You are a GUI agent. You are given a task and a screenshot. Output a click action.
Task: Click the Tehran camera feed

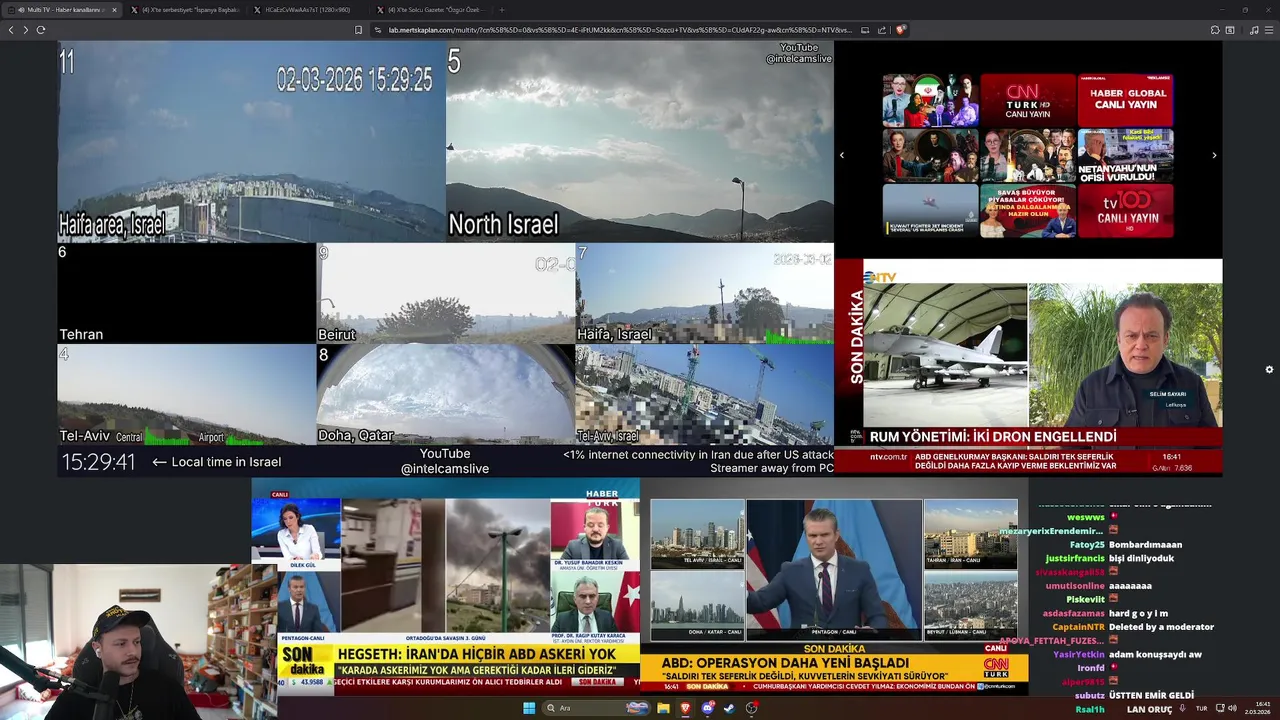click(x=187, y=294)
